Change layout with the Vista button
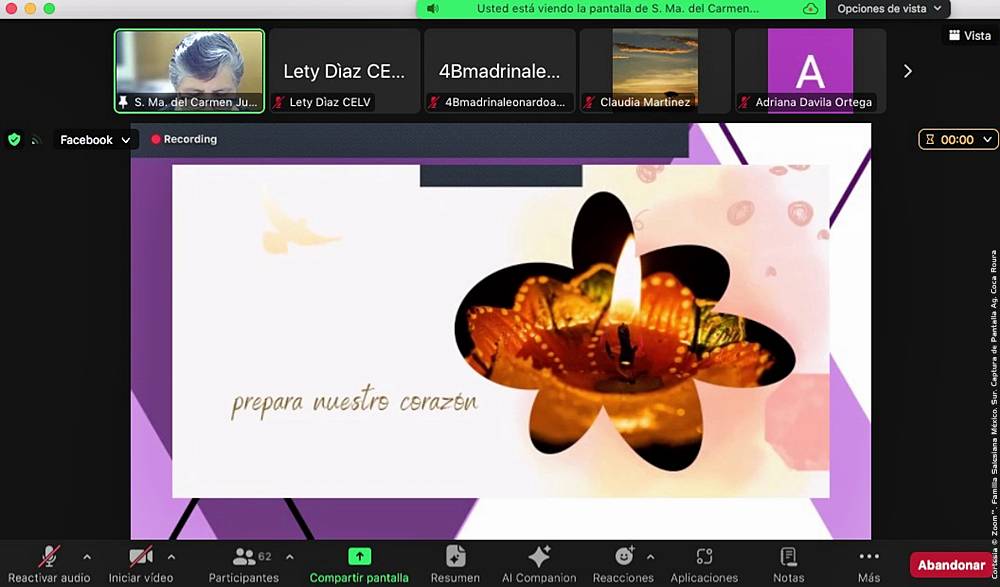The height and width of the screenshot is (587, 1000). [969, 36]
